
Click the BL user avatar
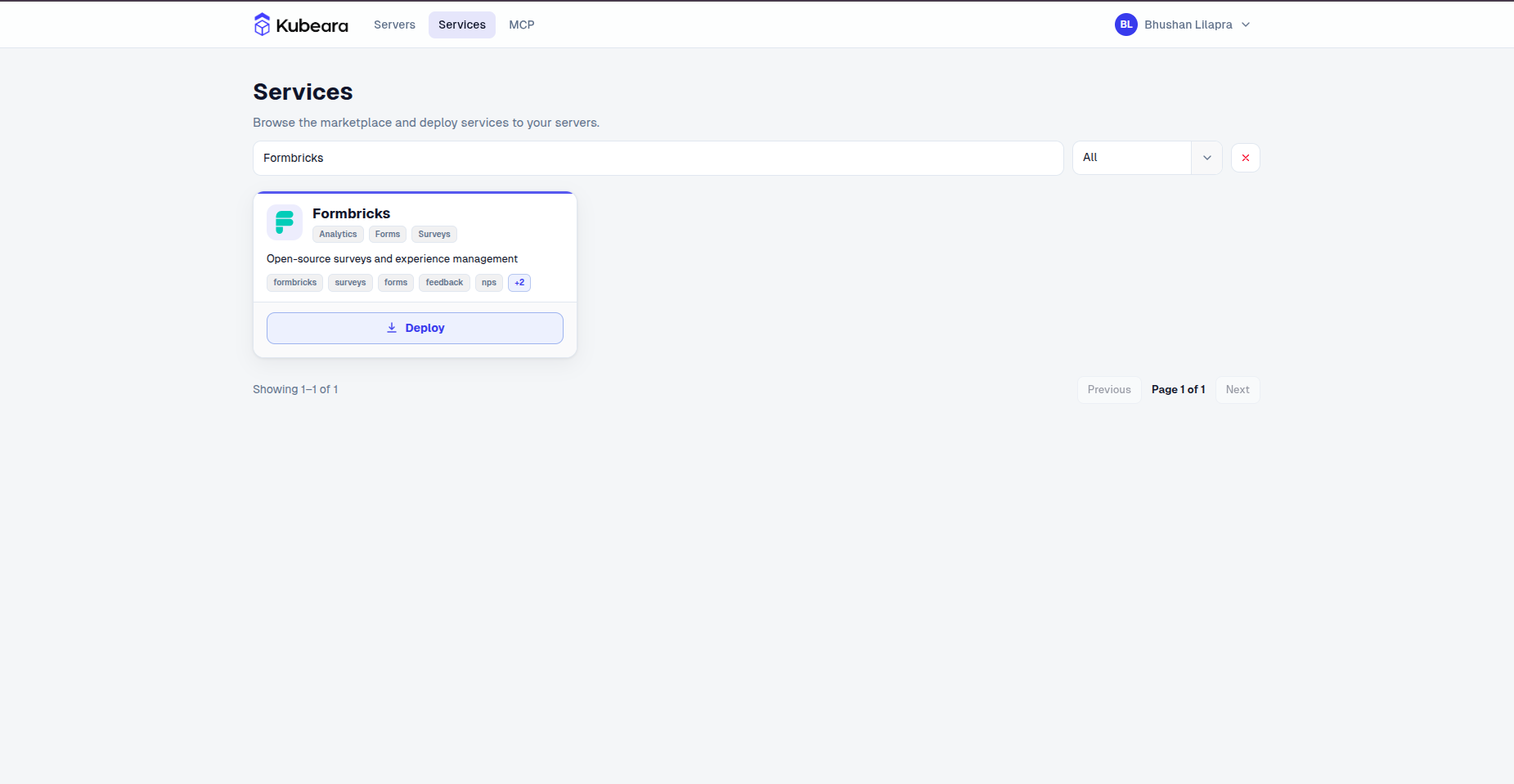1125,25
